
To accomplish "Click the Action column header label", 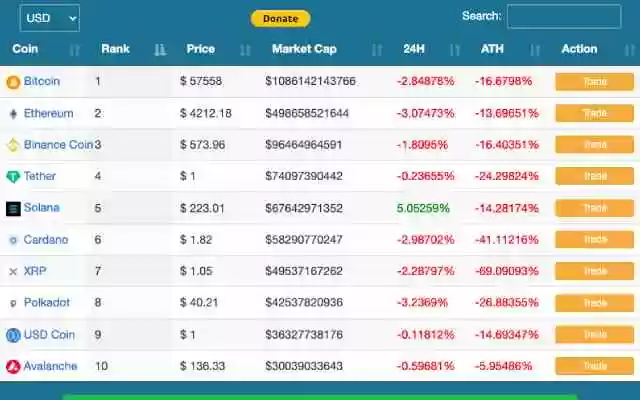I will coord(580,49).
